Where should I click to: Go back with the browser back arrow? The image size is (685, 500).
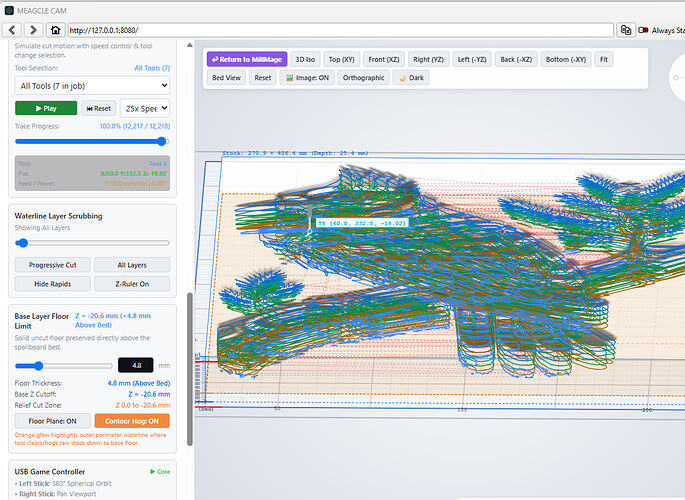pos(12,30)
